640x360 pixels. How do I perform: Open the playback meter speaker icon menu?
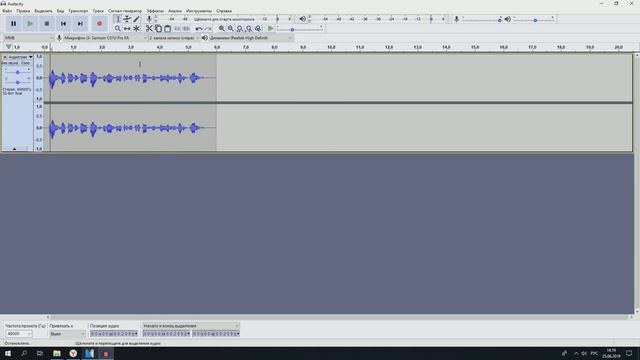[302, 19]
